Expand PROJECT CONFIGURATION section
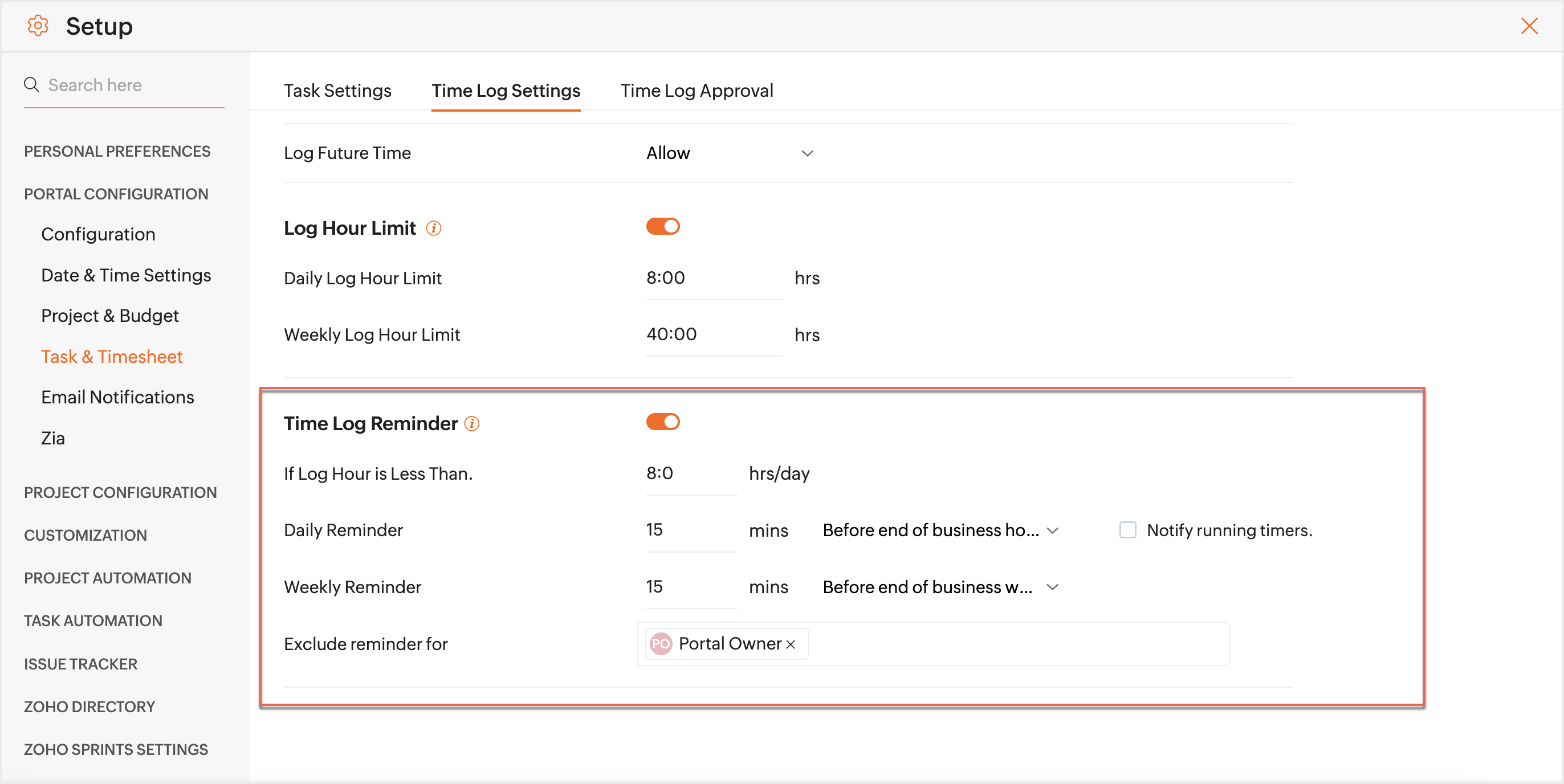 pyautogui.click(x=120, y=492)
